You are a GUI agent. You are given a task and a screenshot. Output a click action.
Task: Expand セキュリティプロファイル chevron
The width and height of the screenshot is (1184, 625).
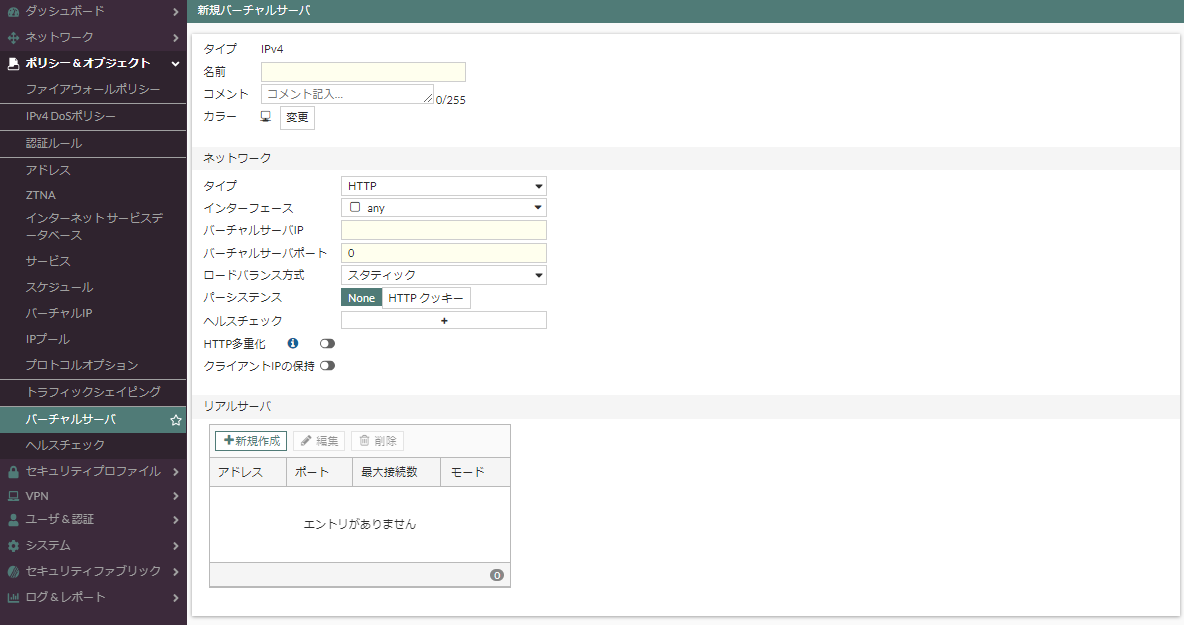click(x=176, y=472)
